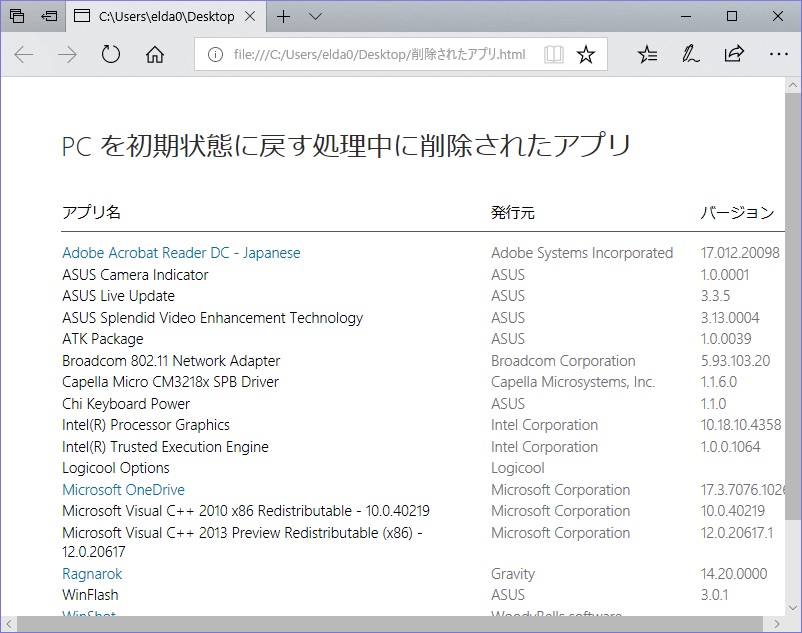Click ATK Package text
Image resolution: width=802 pixels, height=633 pixels.
[x=102, y=338]
